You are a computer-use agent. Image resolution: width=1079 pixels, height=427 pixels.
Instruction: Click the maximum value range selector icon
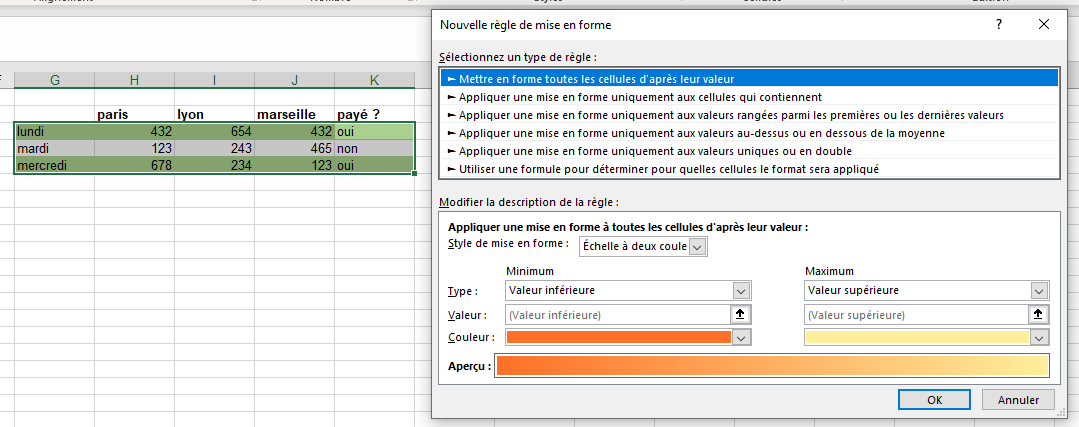tap(1040, 314)
